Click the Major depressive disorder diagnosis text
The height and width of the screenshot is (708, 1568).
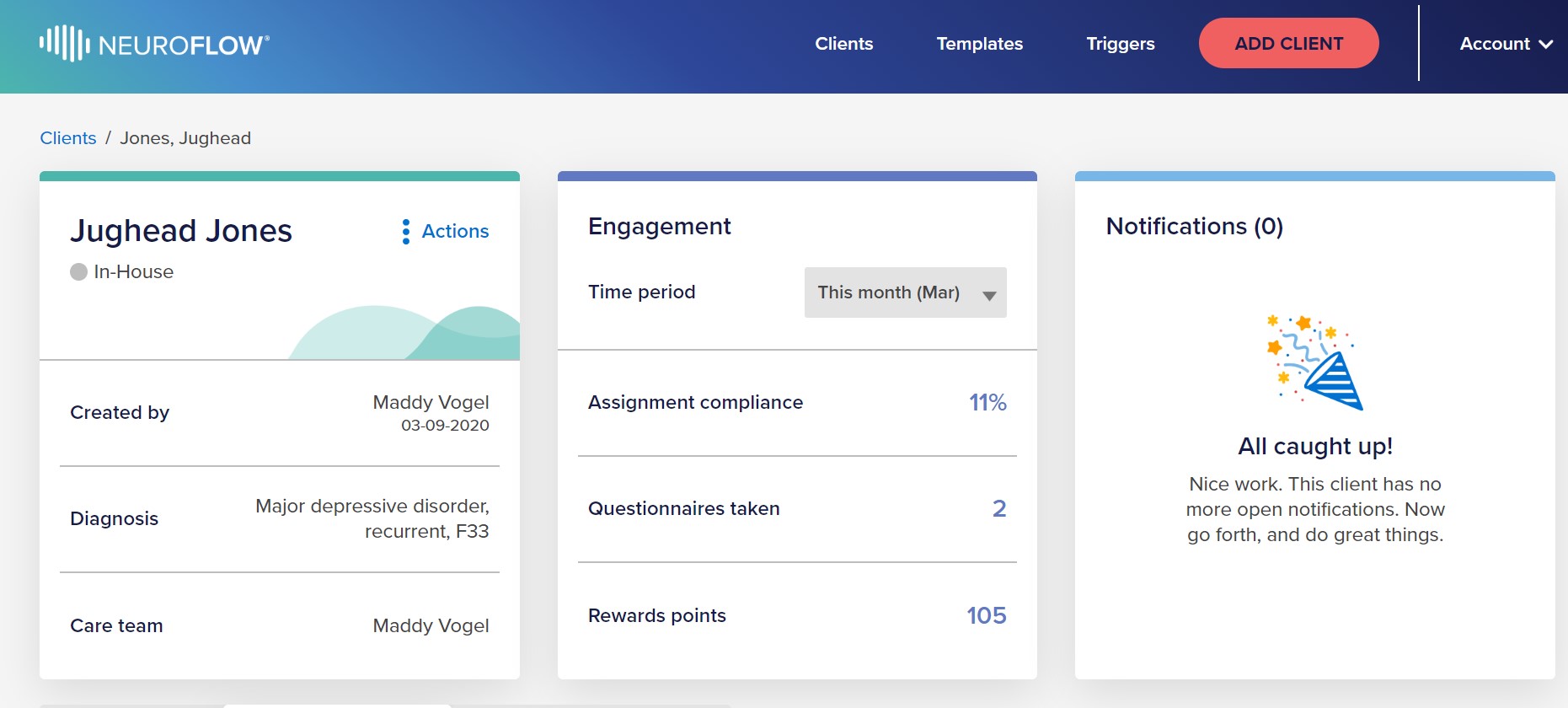tap(372, 518)
